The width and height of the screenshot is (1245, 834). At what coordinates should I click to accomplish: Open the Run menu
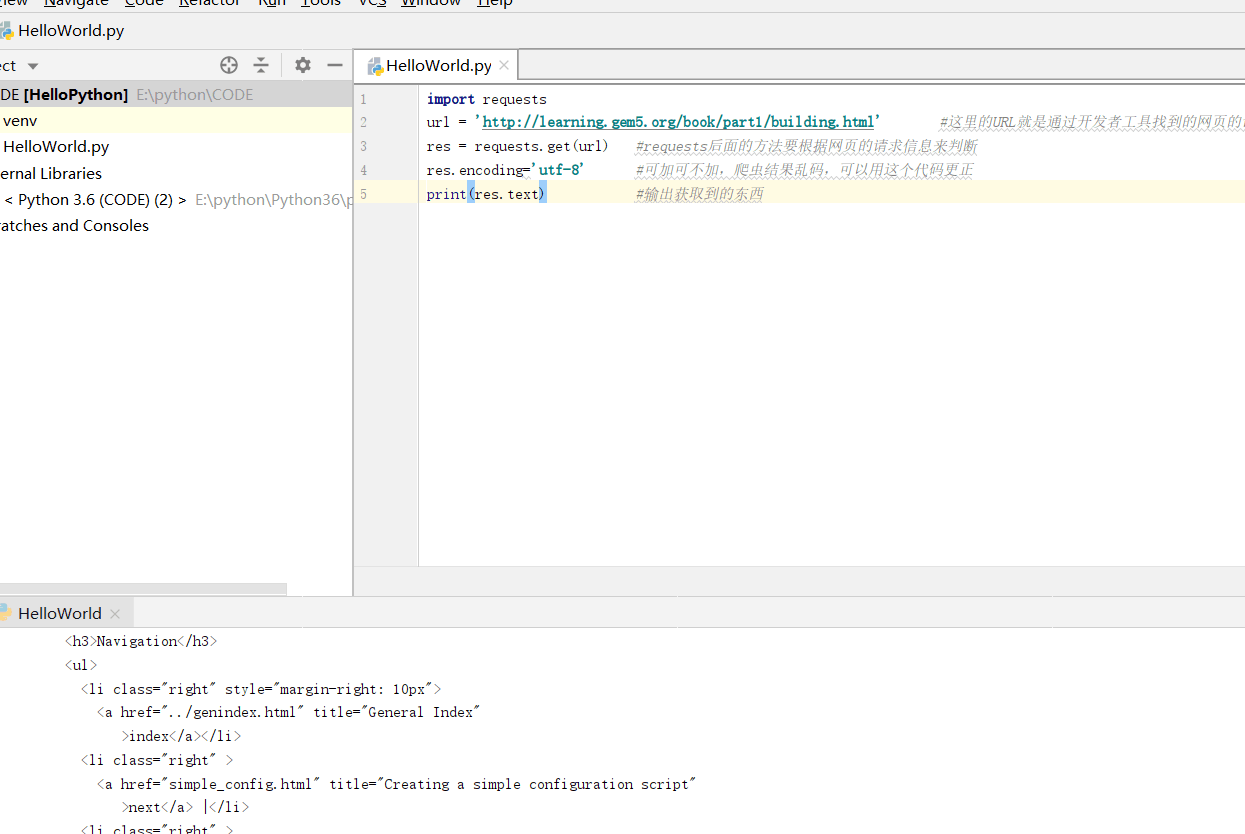(x=271, y=3)
